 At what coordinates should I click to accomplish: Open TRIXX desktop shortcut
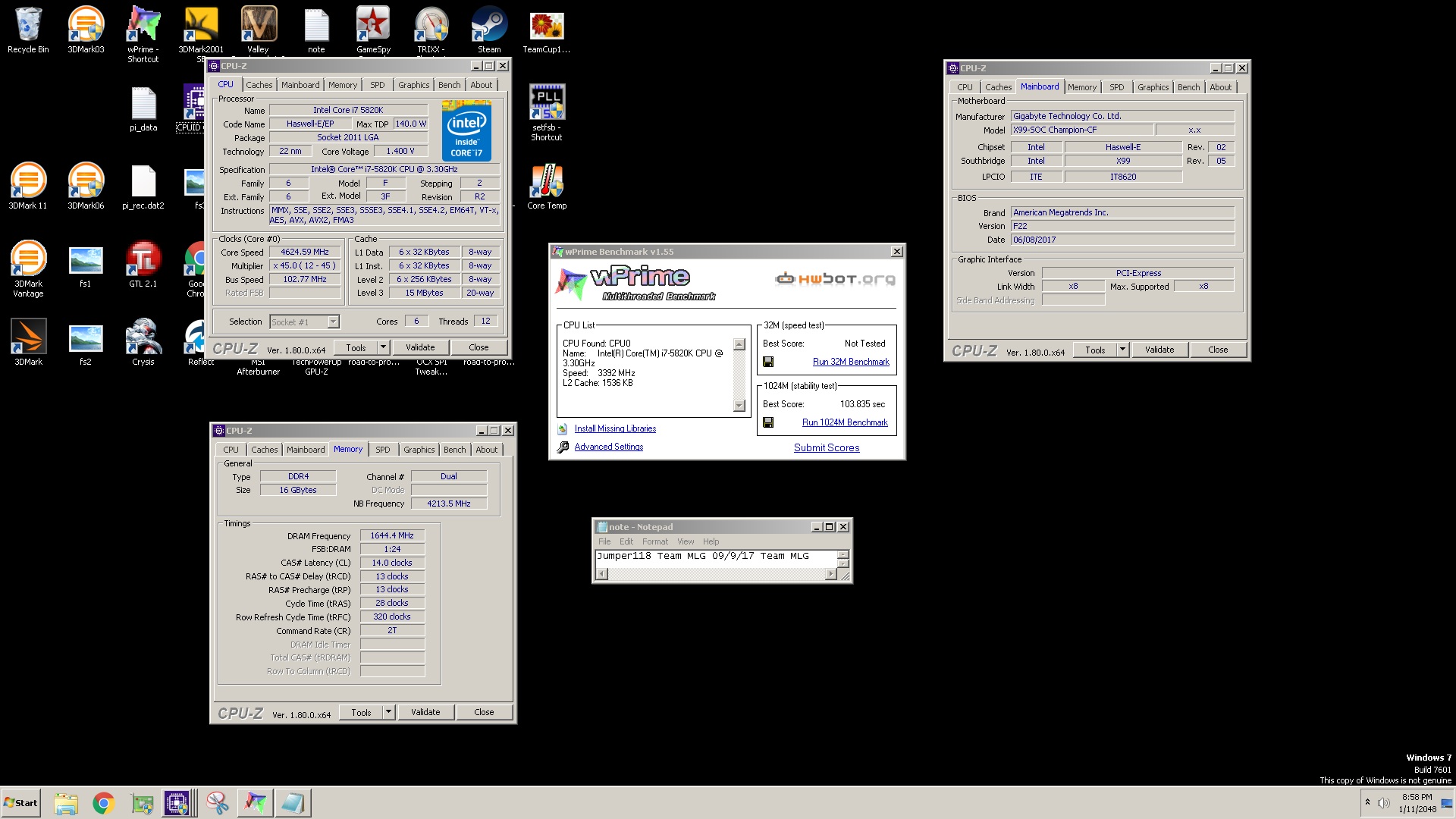[431, 30]
